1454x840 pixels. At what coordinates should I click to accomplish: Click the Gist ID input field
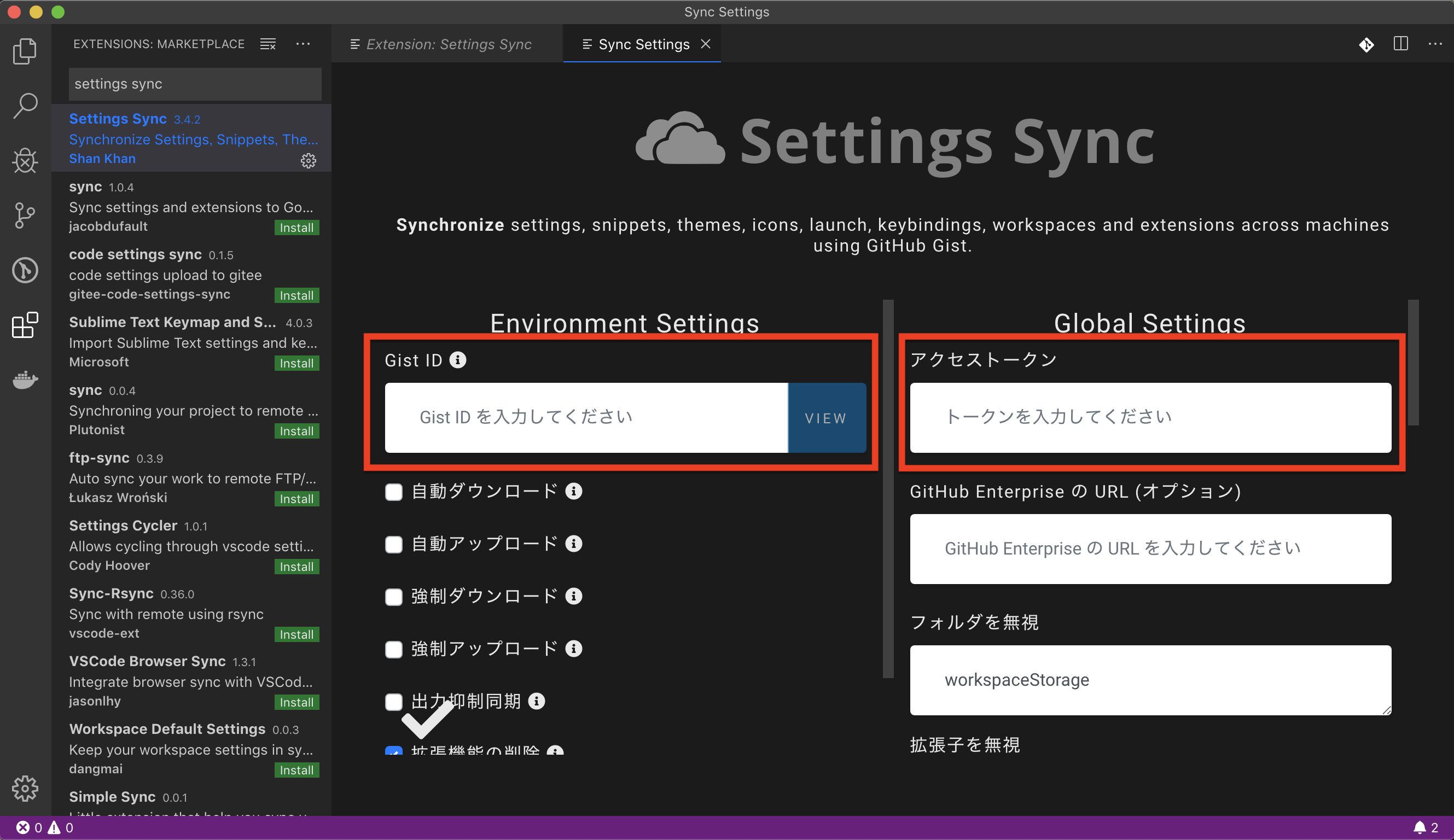[586, 418]
